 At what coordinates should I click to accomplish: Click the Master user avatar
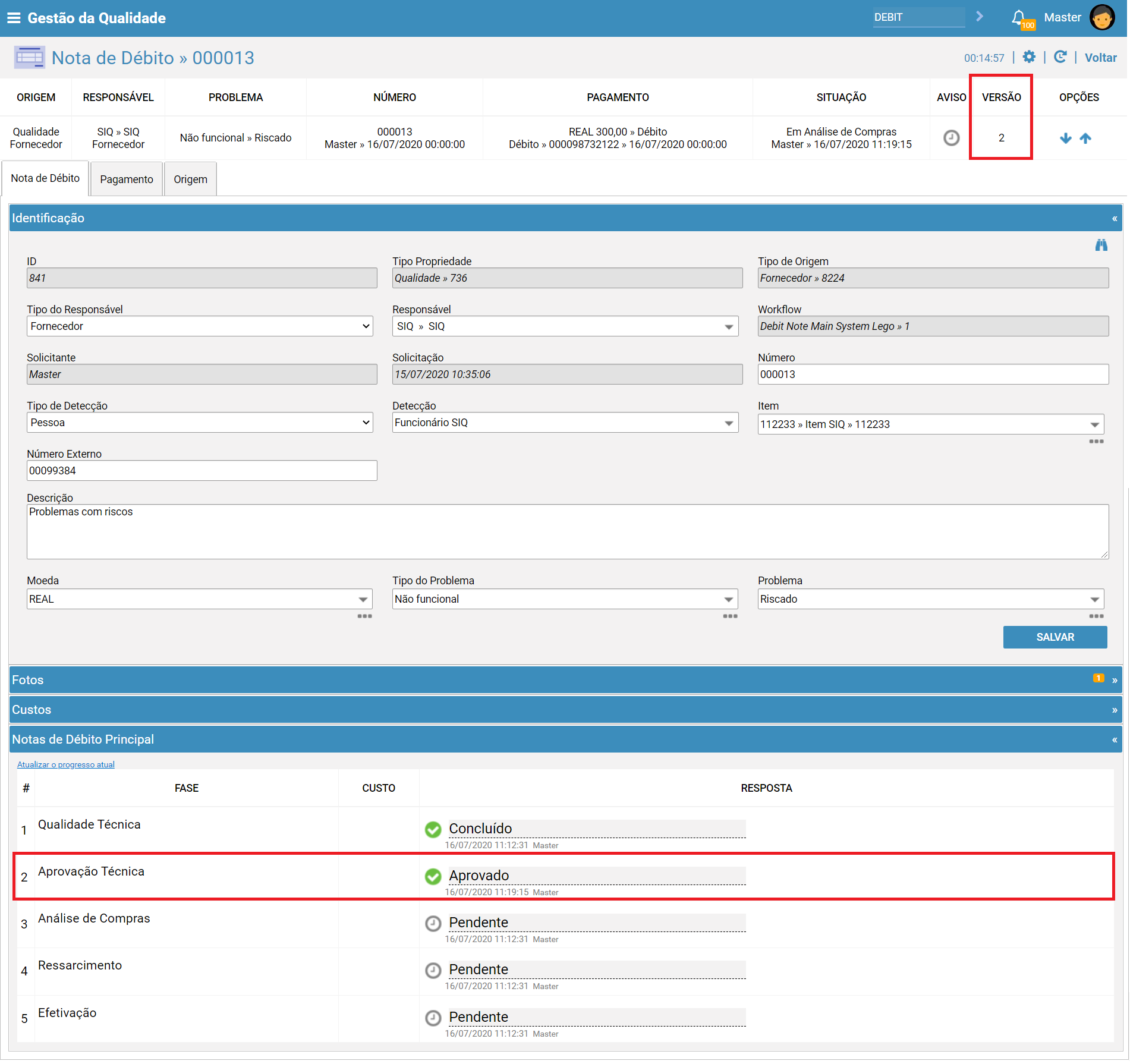[1103, 17]
